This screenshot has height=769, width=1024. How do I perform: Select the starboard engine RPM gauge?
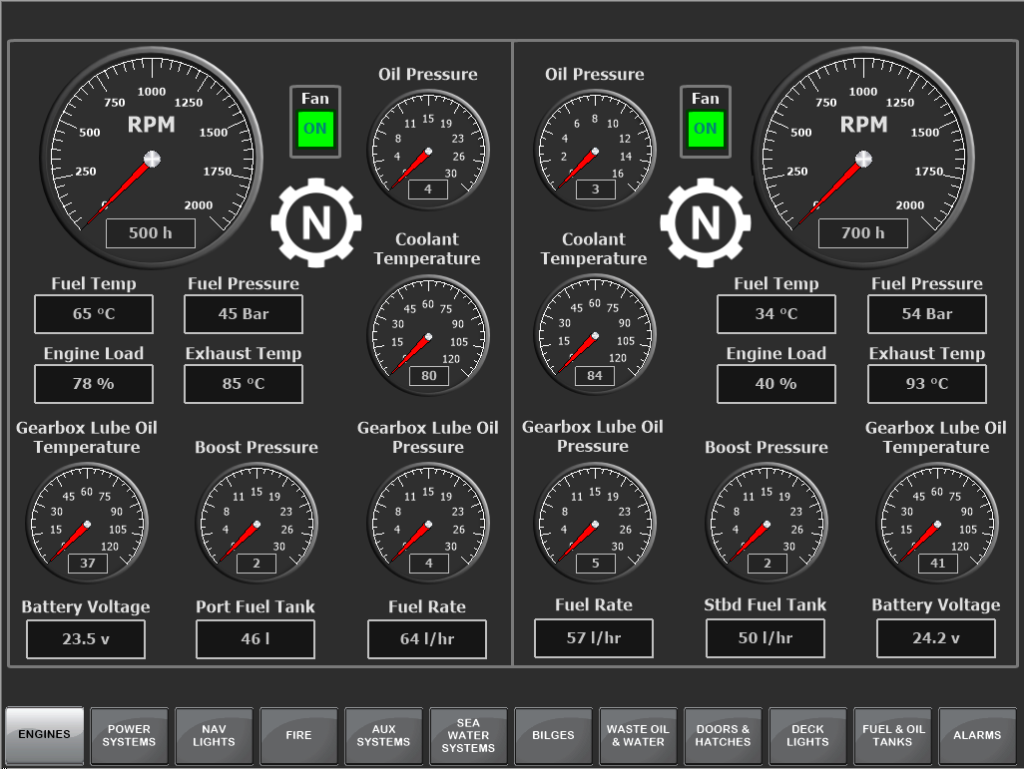coord(863,158)
